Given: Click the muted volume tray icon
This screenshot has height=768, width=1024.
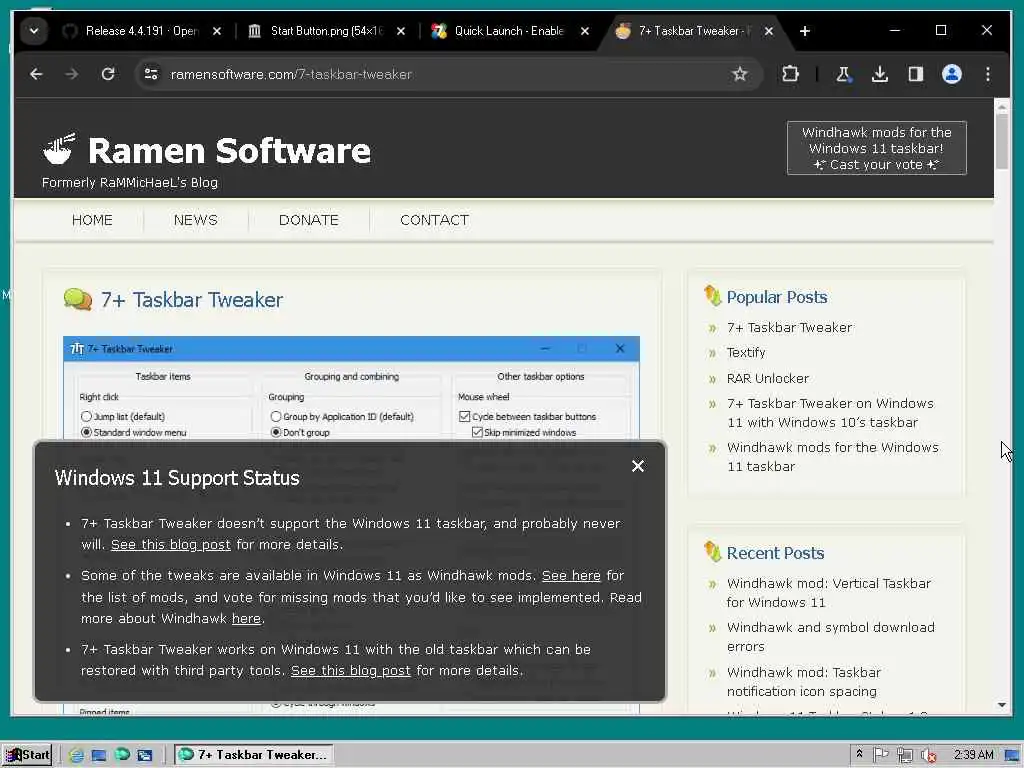Looking at the screenshot, I should 928,756.
